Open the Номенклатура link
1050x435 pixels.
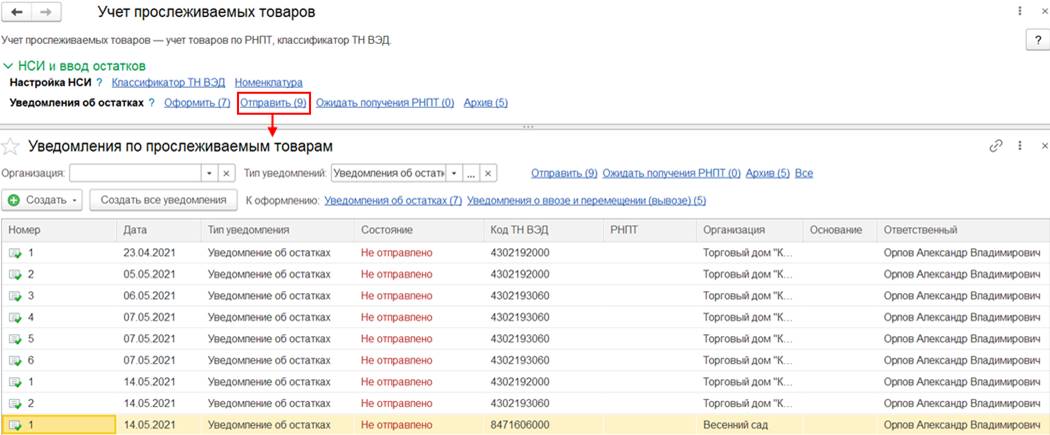pyautogui.click(x=269, y=83)
